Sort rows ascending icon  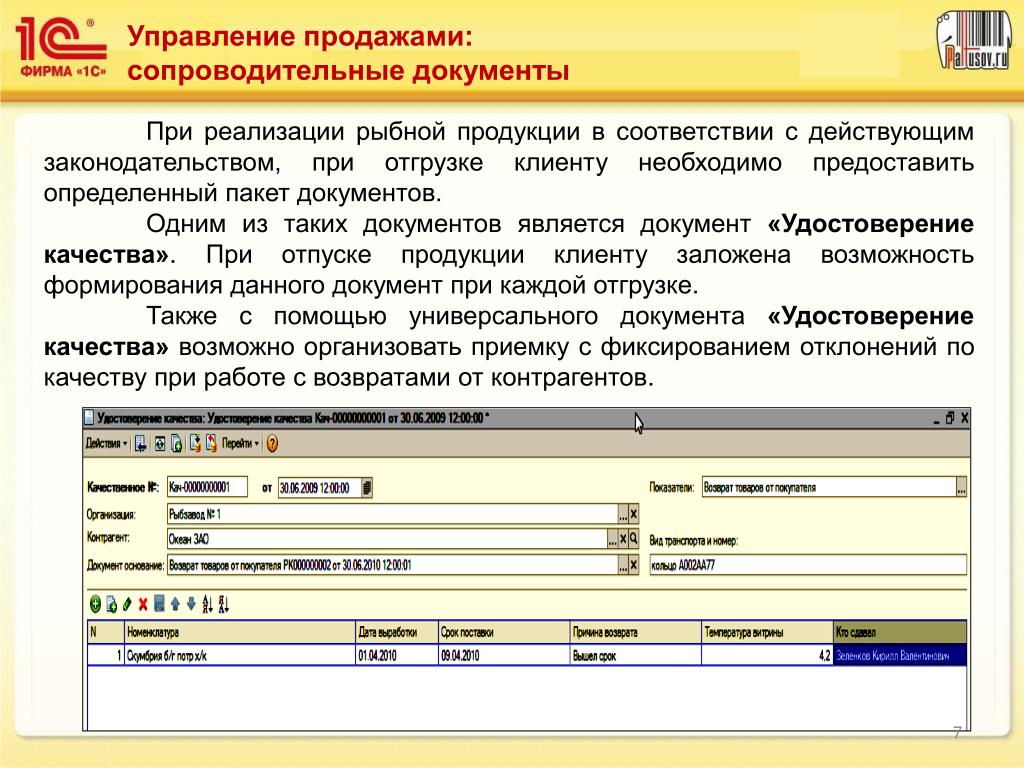coord(208,604)
